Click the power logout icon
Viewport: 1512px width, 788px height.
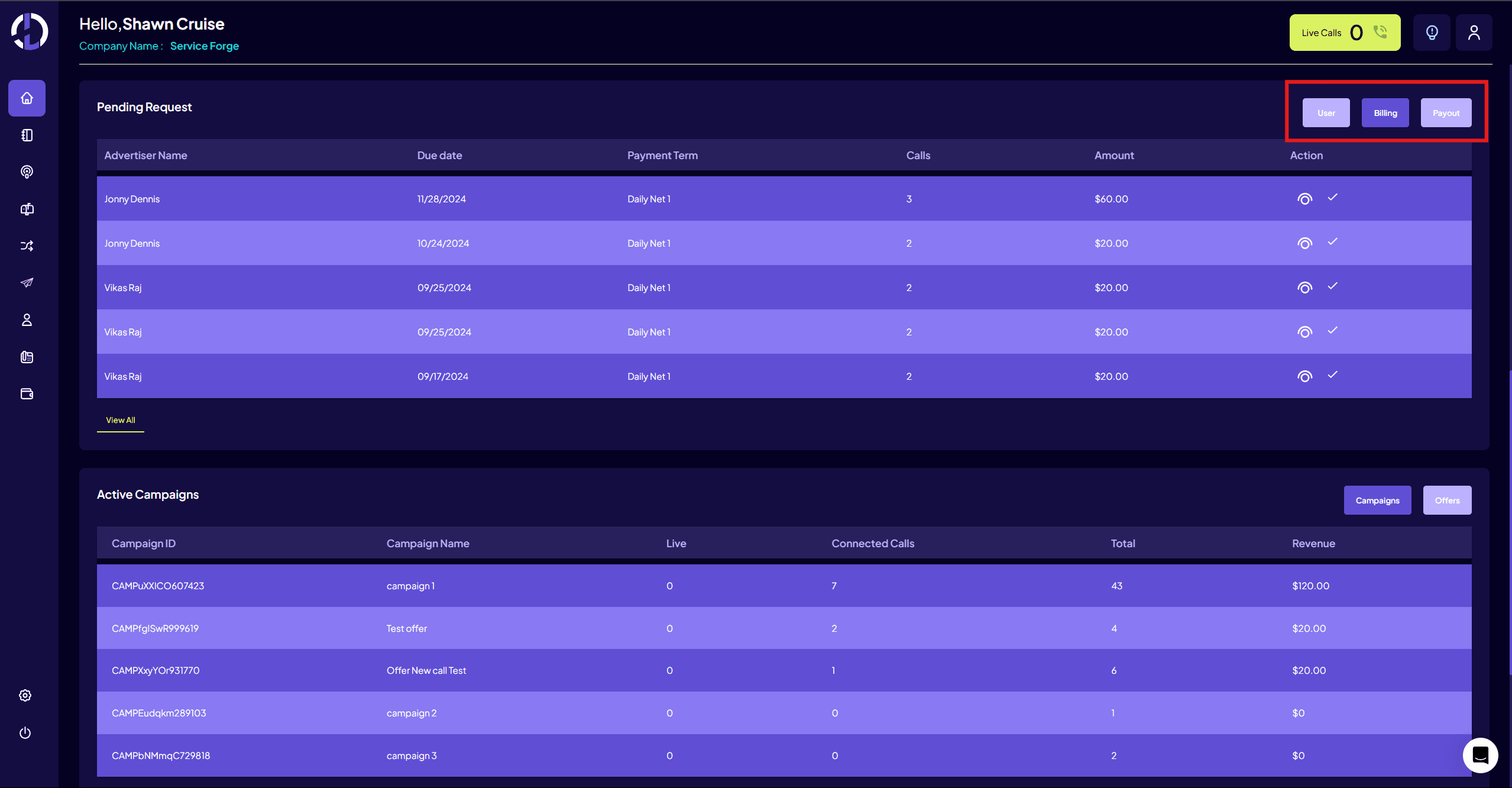click(x=25, y=733)
